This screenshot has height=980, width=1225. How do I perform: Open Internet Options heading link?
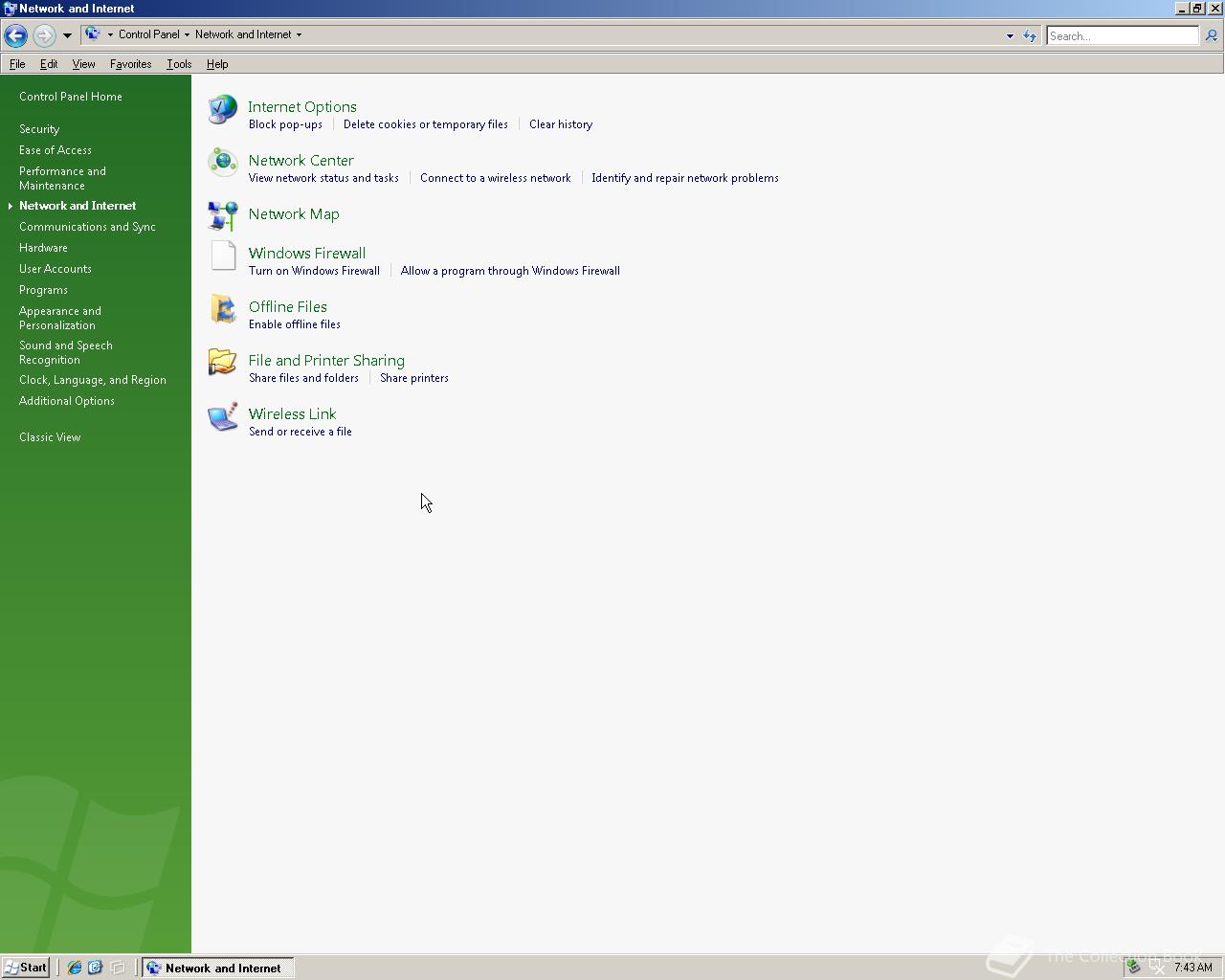point(302,107)
